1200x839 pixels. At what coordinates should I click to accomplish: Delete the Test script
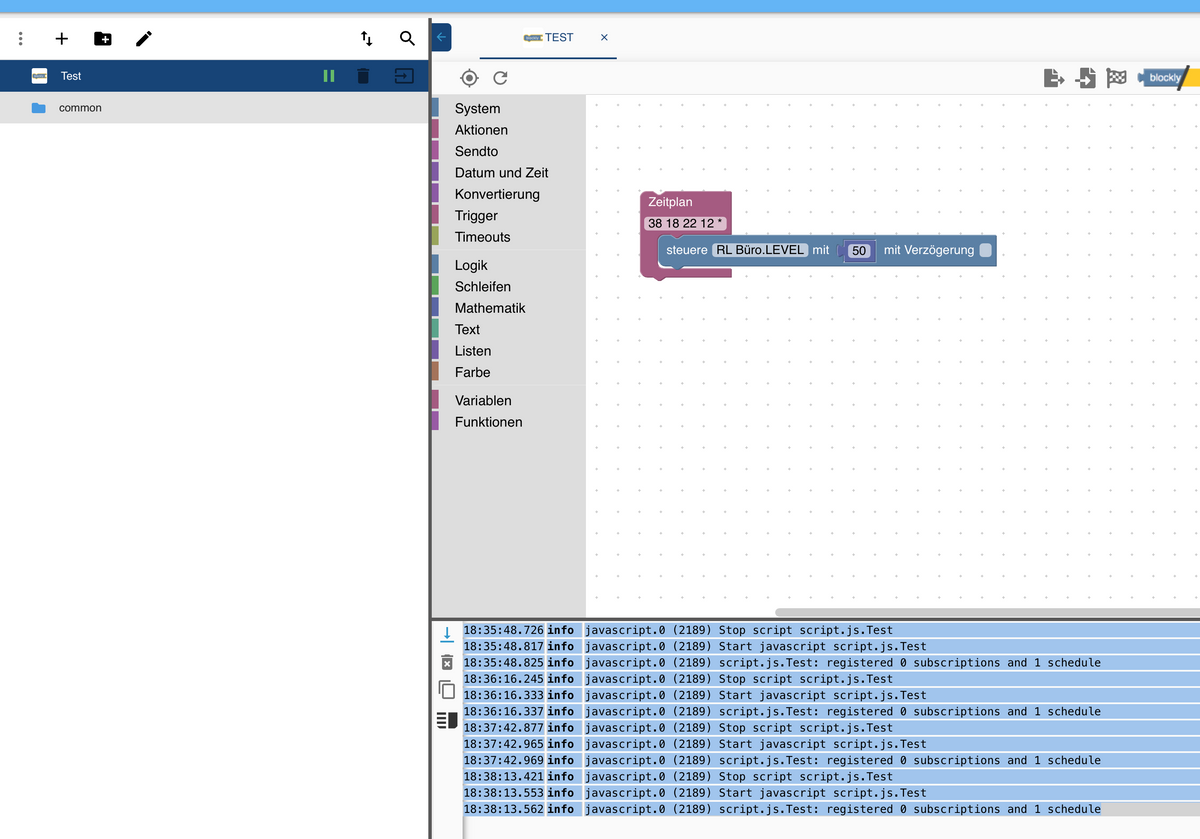pyautogui.click(x=363, y=76)
